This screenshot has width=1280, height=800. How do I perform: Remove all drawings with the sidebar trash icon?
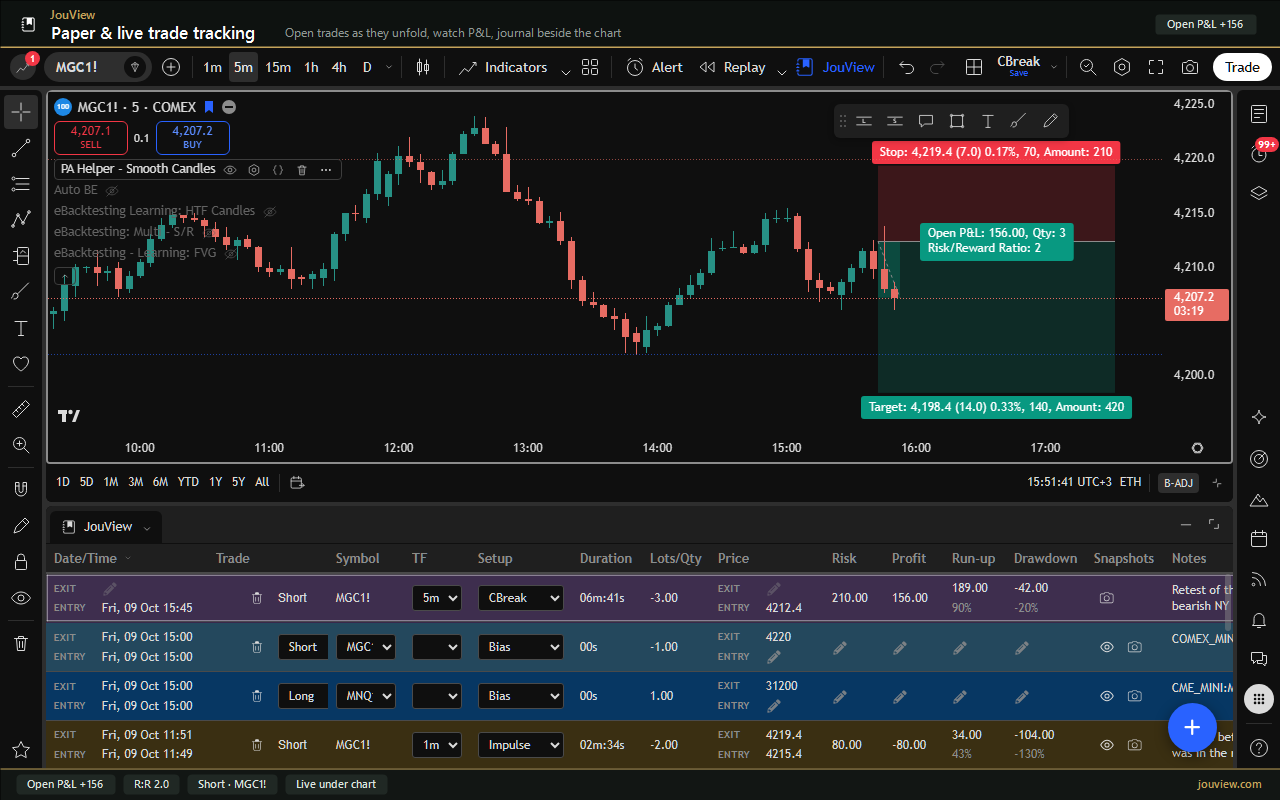click(x=20, y=643)
